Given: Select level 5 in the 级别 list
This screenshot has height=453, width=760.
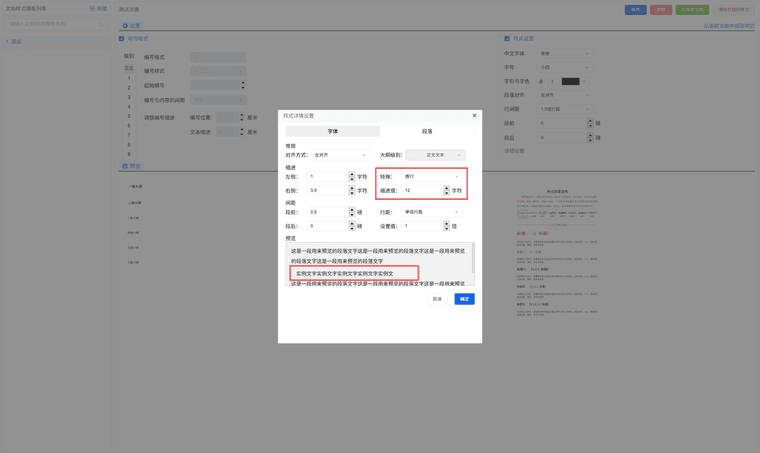Looking at the screenshot, I should tap(129, 116).
